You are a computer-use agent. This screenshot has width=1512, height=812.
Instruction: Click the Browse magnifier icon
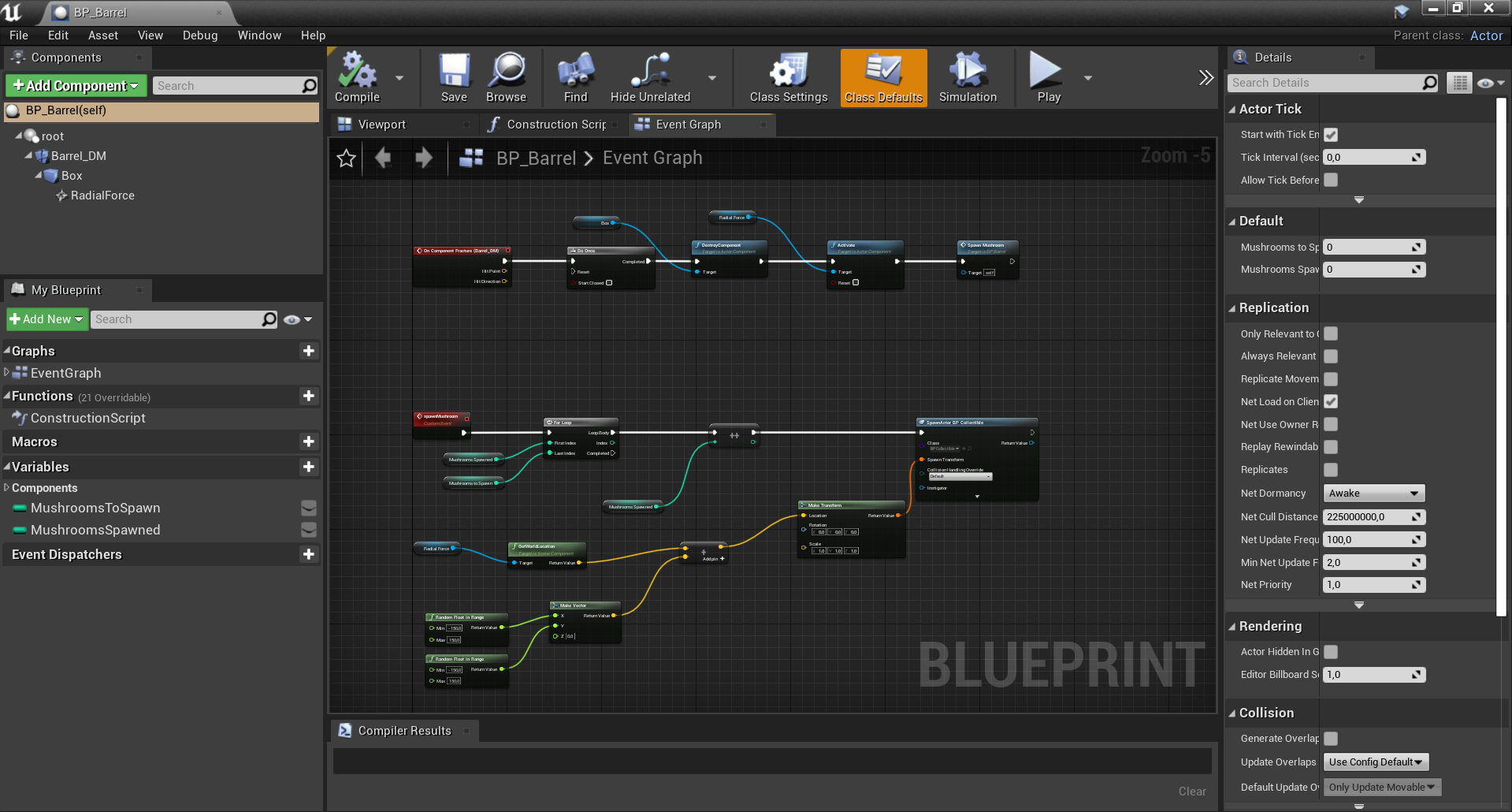[x=506, y=76]
